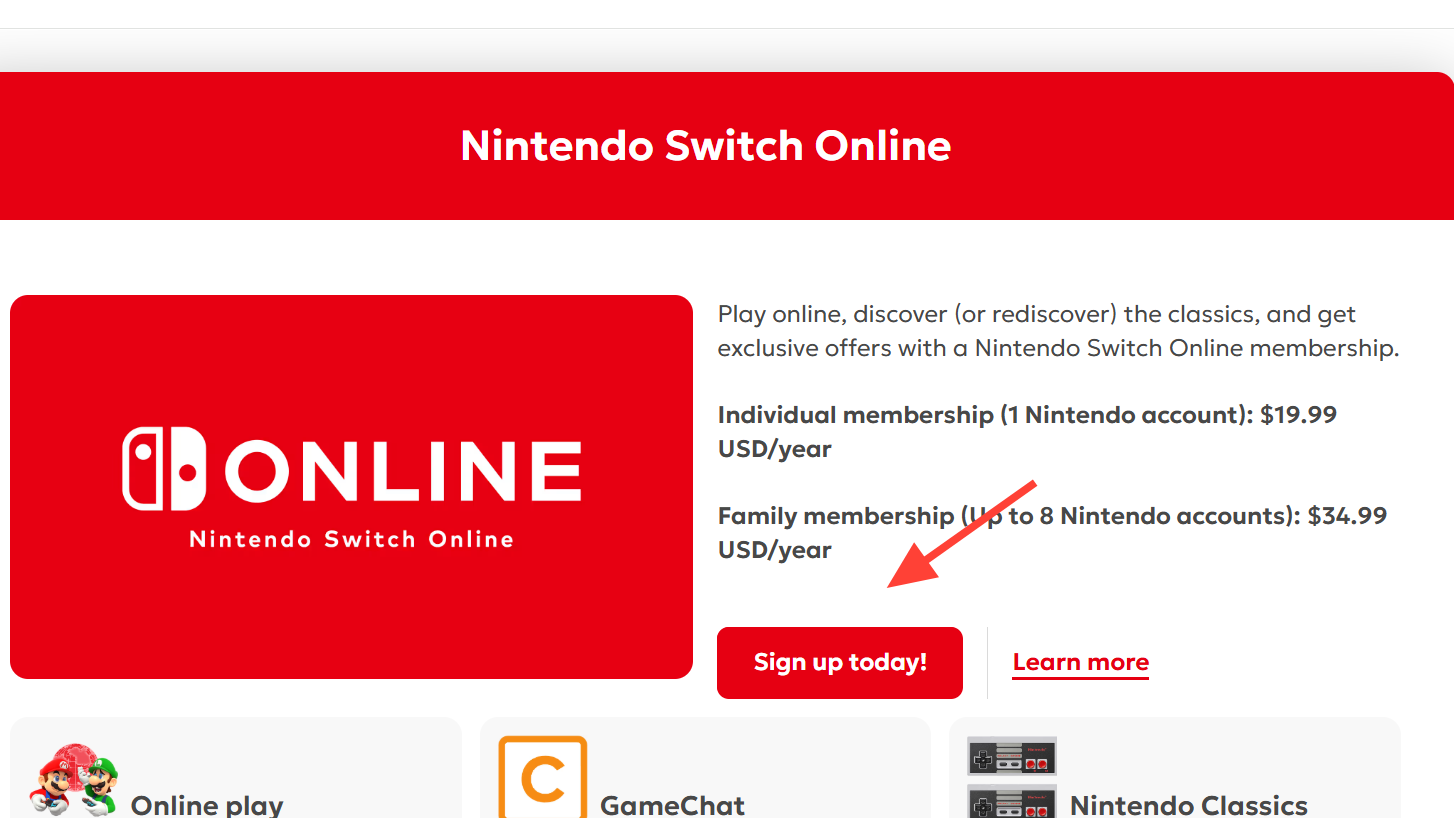Click the Sign up today! button
Viewport: 1454px width, 818px height.
click(x=840, y=662)
